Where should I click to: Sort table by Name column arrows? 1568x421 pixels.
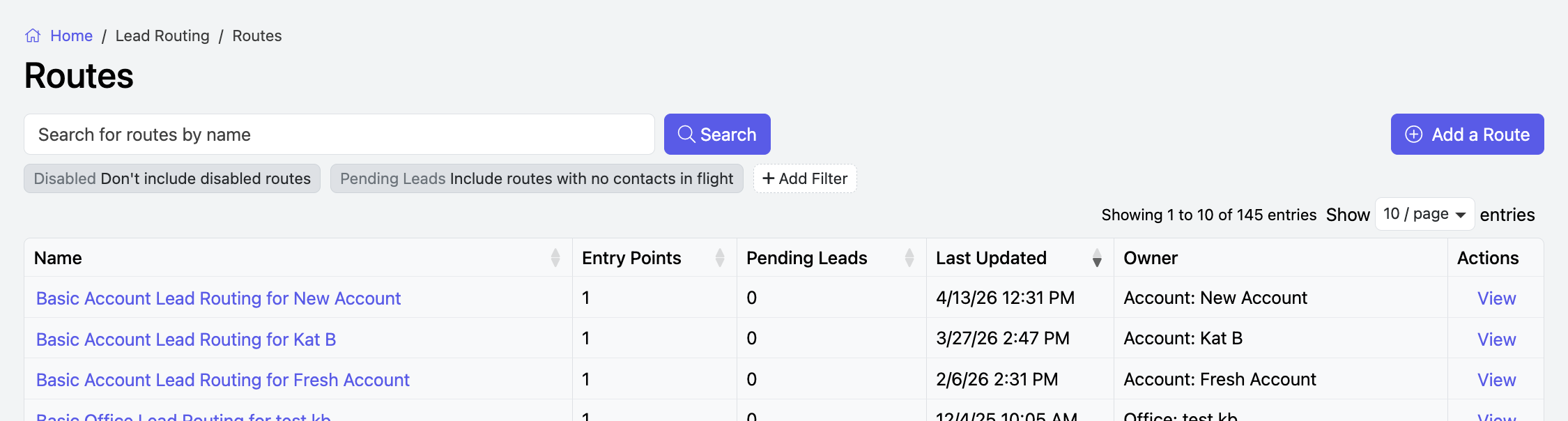coord(555,258)
